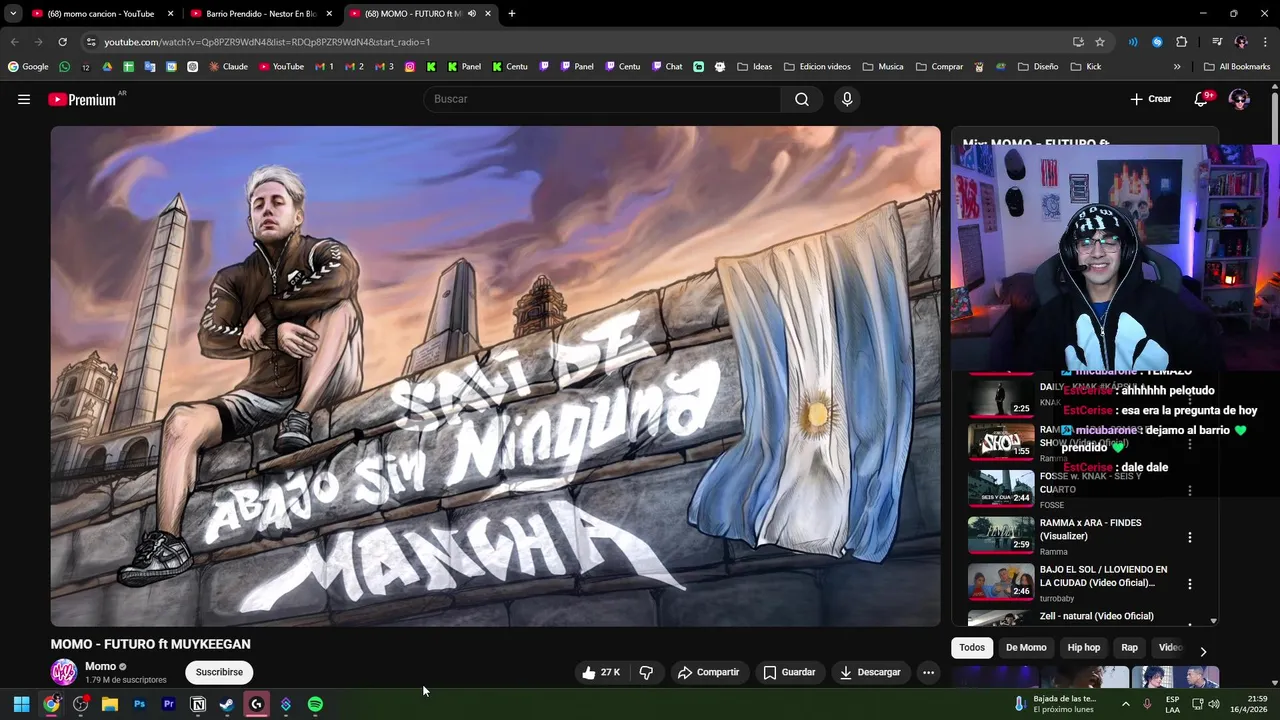
Task: Dislike the MOMO - FUTURO video
Action: pos(646,672)
